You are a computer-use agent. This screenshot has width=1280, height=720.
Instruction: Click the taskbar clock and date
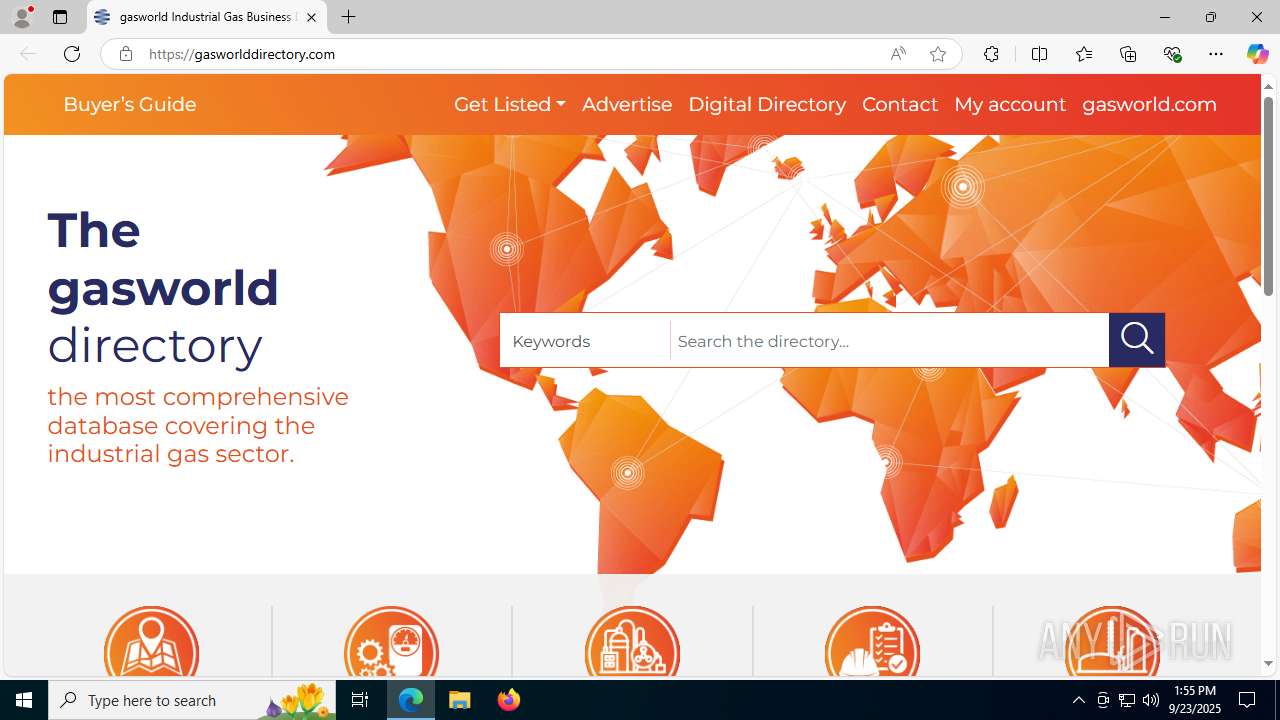(x=1194, y=700)
